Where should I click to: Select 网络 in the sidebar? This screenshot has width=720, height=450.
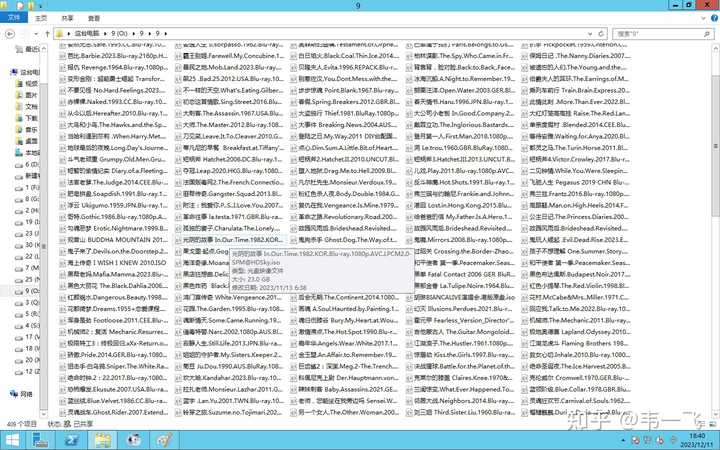[x=22, y=394]
